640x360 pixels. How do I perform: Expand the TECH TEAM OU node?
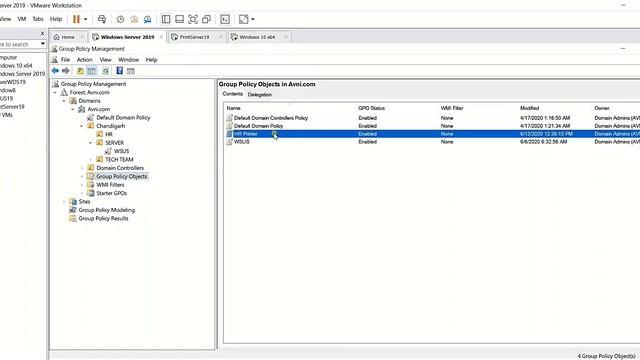tap(91, 160)
